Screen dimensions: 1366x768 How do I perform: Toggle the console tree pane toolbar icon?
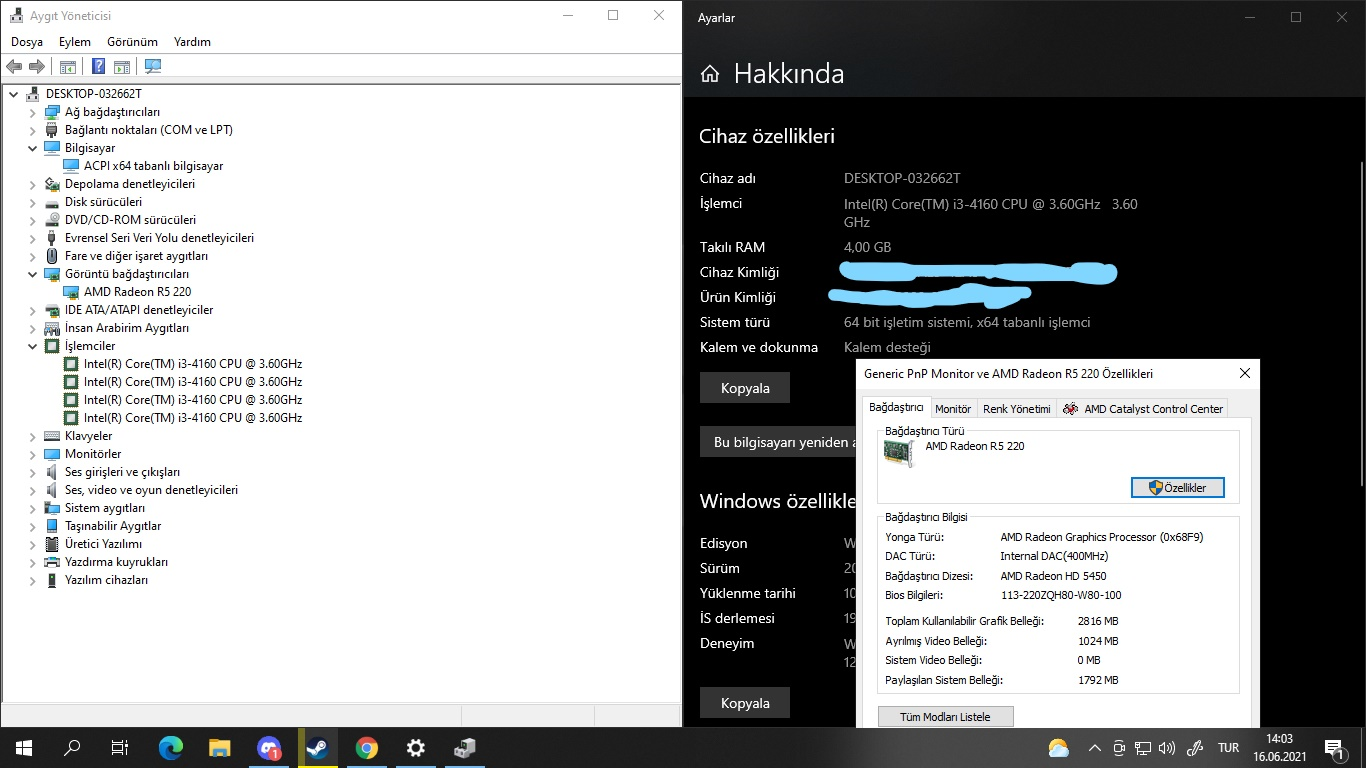tap(68, 67)
